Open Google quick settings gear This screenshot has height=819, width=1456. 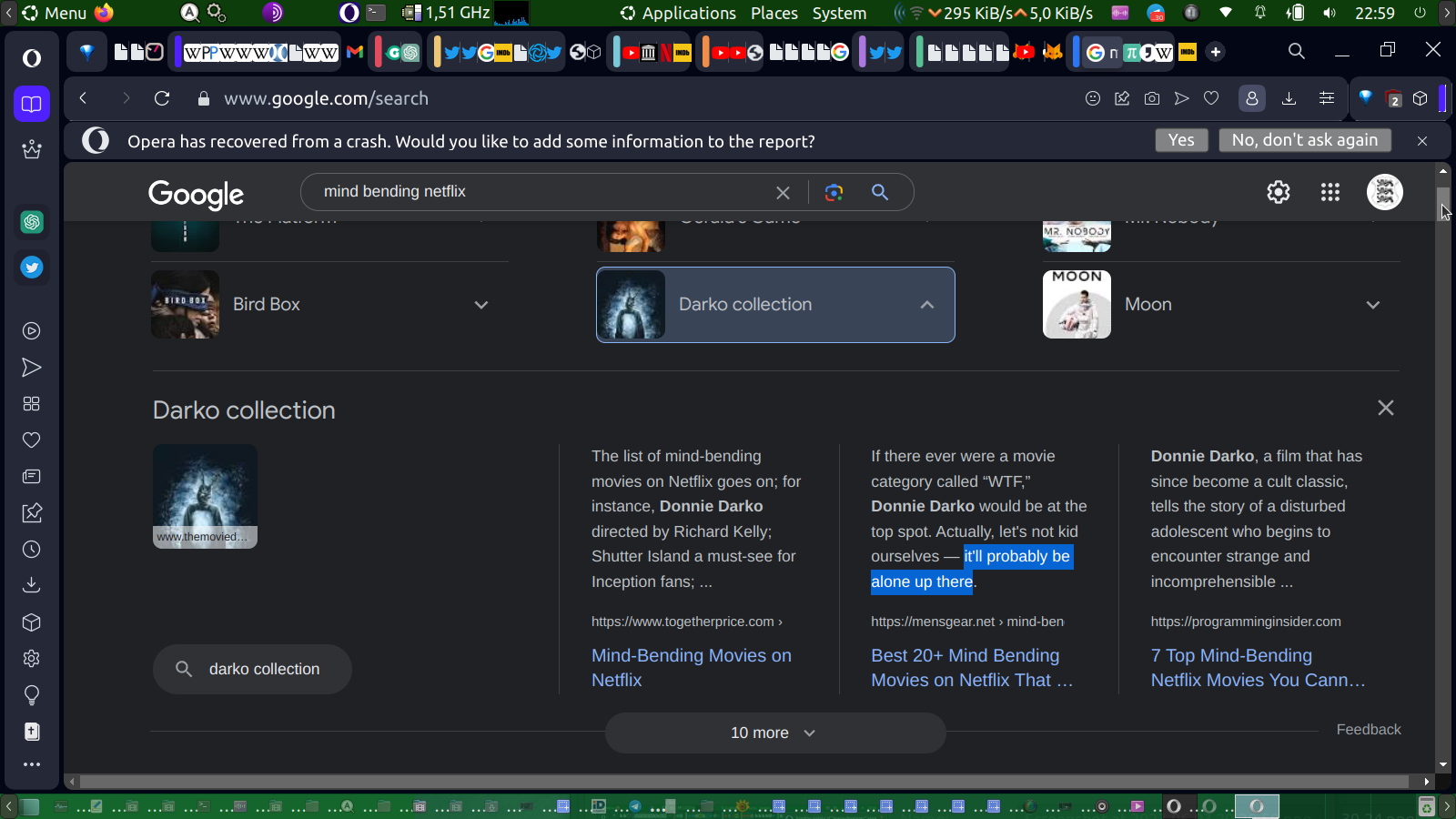pyautogui.click(x=1279, y=192)
